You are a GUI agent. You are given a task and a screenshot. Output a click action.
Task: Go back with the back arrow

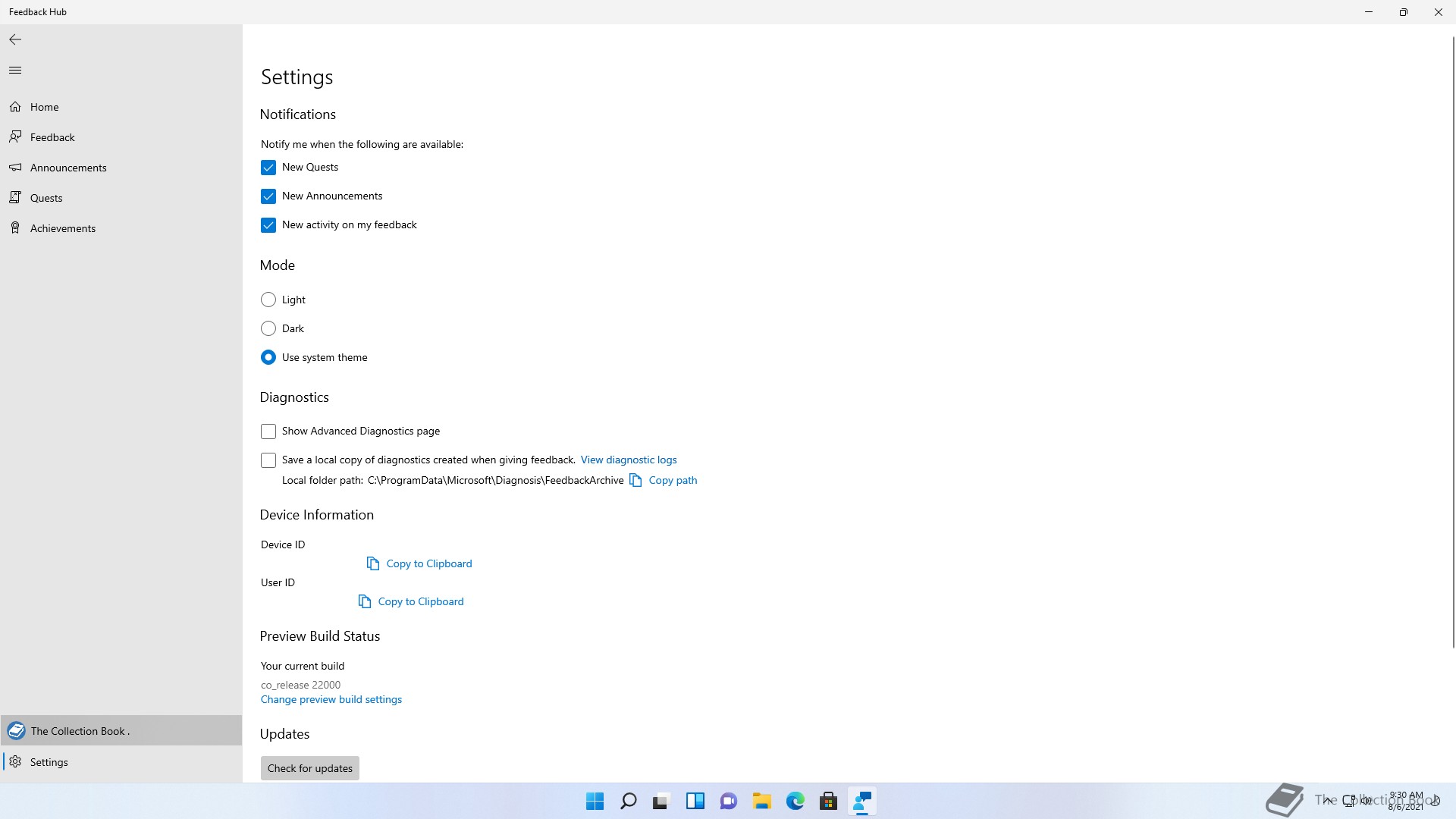click(x=15, y=39)
